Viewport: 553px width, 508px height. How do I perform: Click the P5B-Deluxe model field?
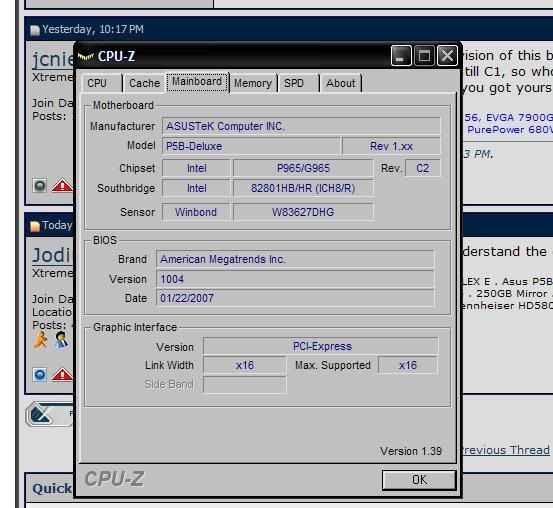251,146
